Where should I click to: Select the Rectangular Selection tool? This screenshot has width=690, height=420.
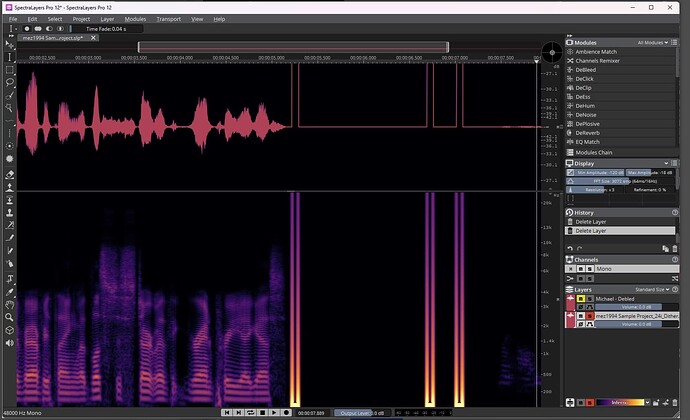pyautogui.click(x=10, y=70)
